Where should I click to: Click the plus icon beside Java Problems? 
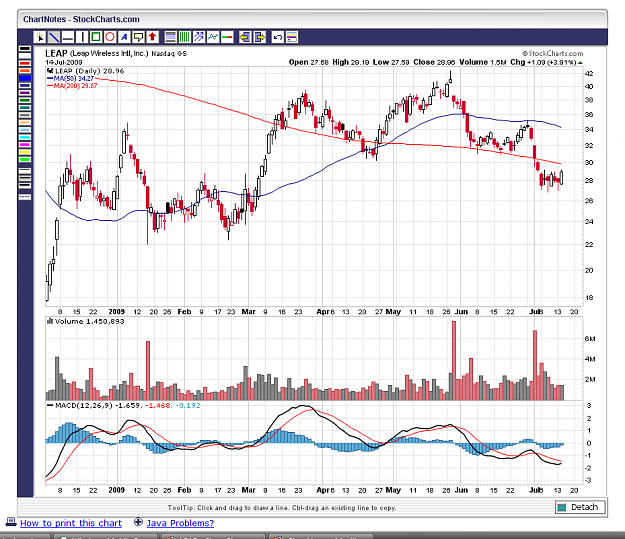pos(138,521)
